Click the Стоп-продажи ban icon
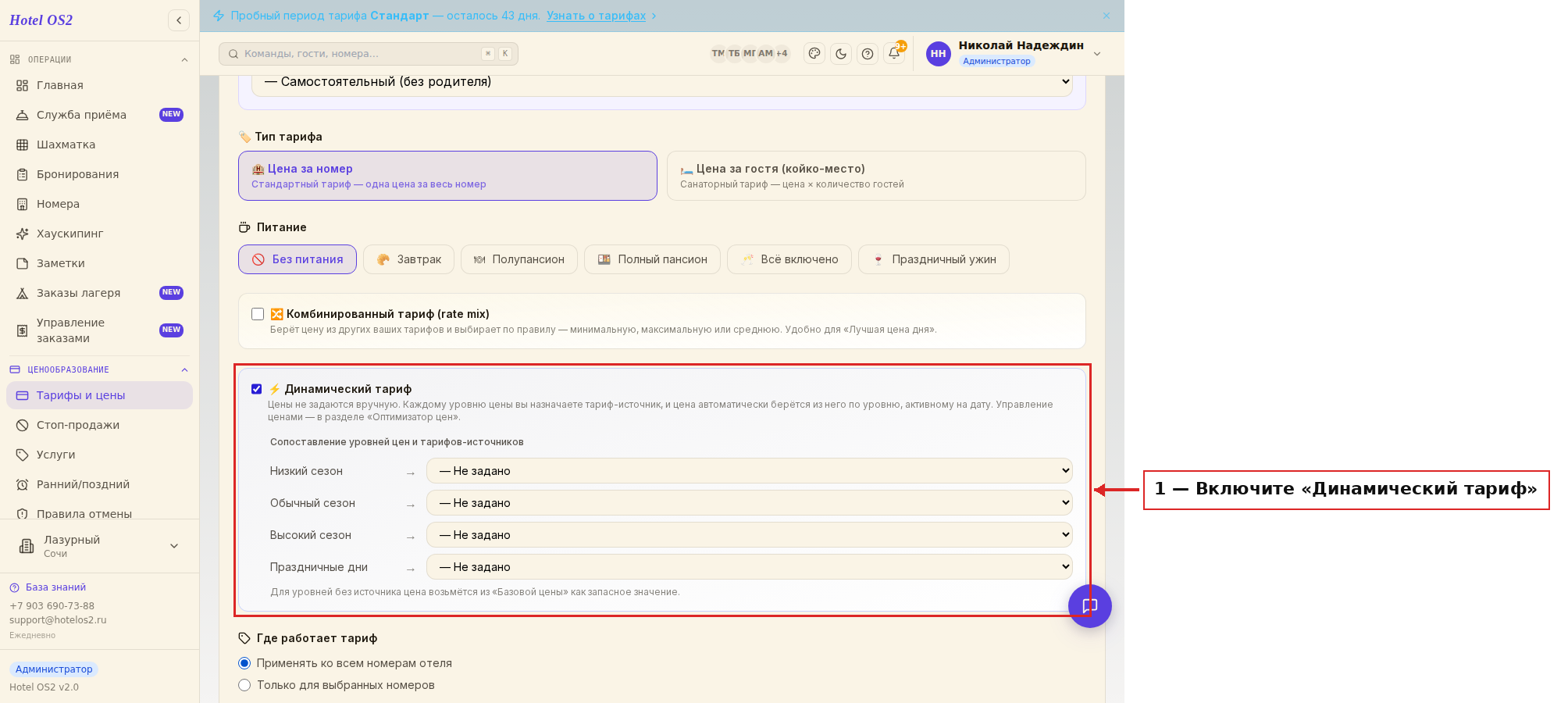Viewport: 1568px width, 703px height. pyautogui.click(x=23, y=425)
